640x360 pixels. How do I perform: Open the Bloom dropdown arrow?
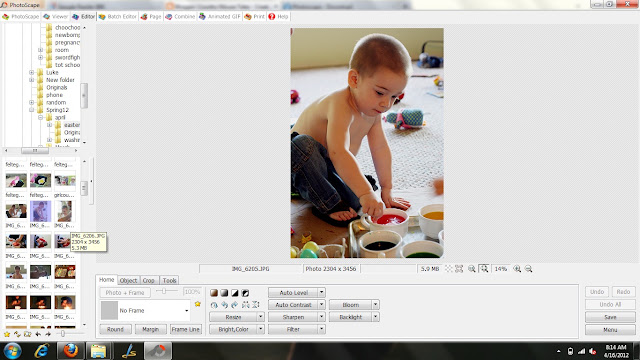[x=376, y=304]
